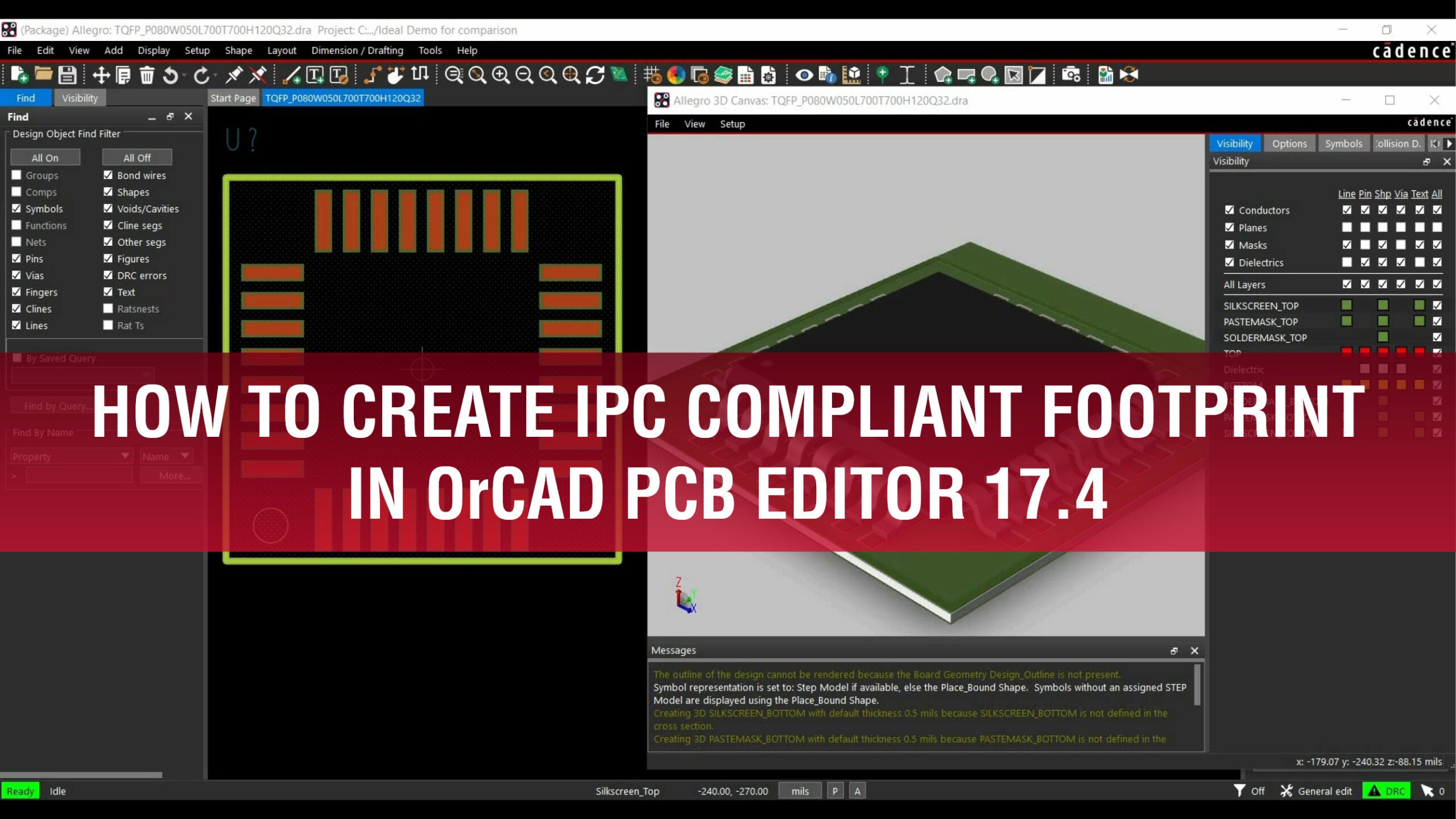This screenshot has width=1456, height=819.
Task: Select the Edit Text tool
Action: tap(339, 75)
